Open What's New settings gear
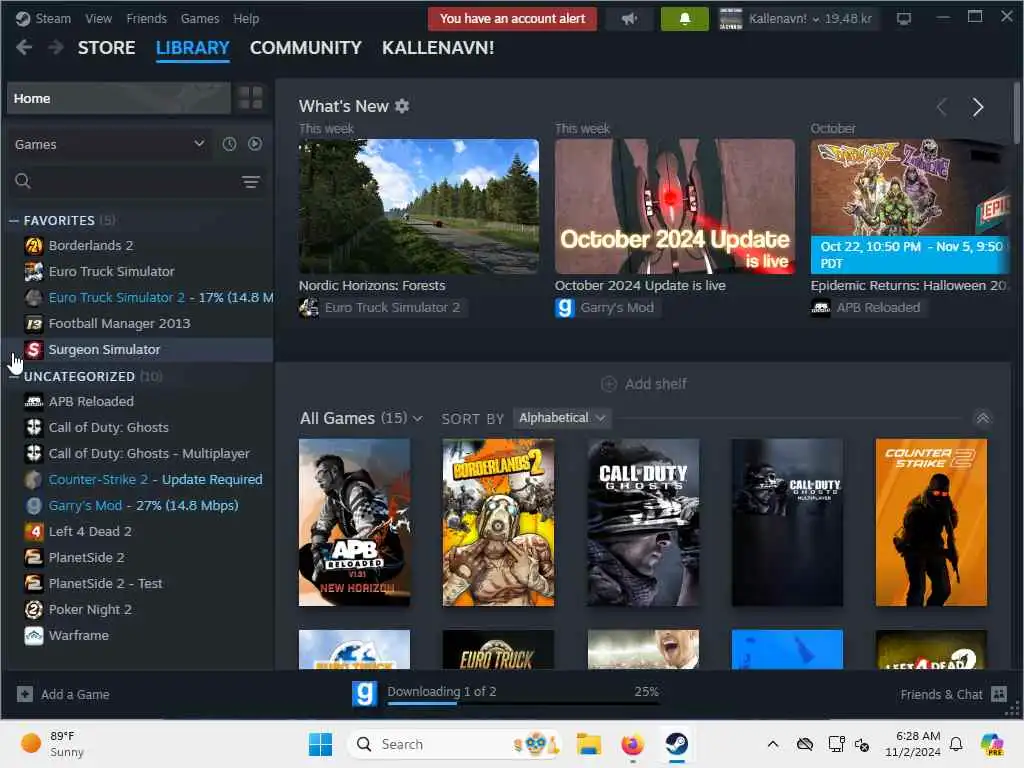This screenshot has height=768, width=1024. click(x=402, y=106)
